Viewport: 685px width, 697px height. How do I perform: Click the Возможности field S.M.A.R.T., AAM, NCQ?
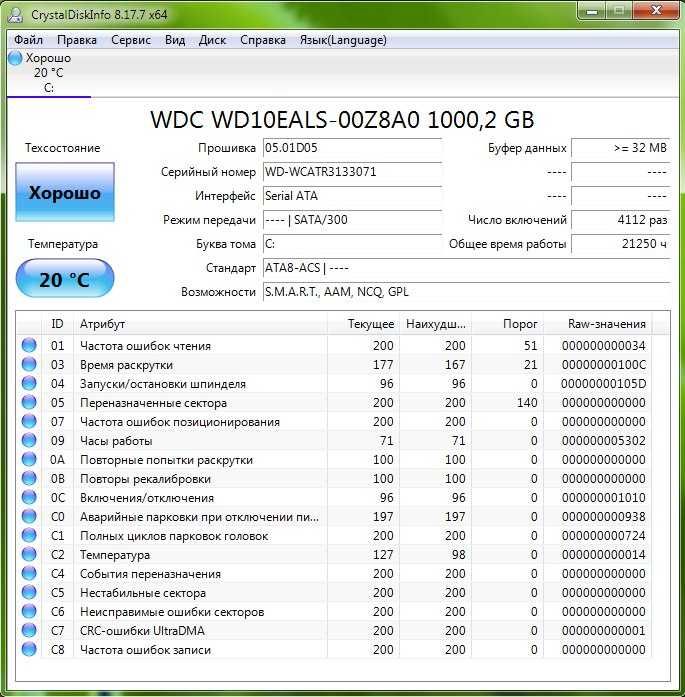(x=466, y=292)
